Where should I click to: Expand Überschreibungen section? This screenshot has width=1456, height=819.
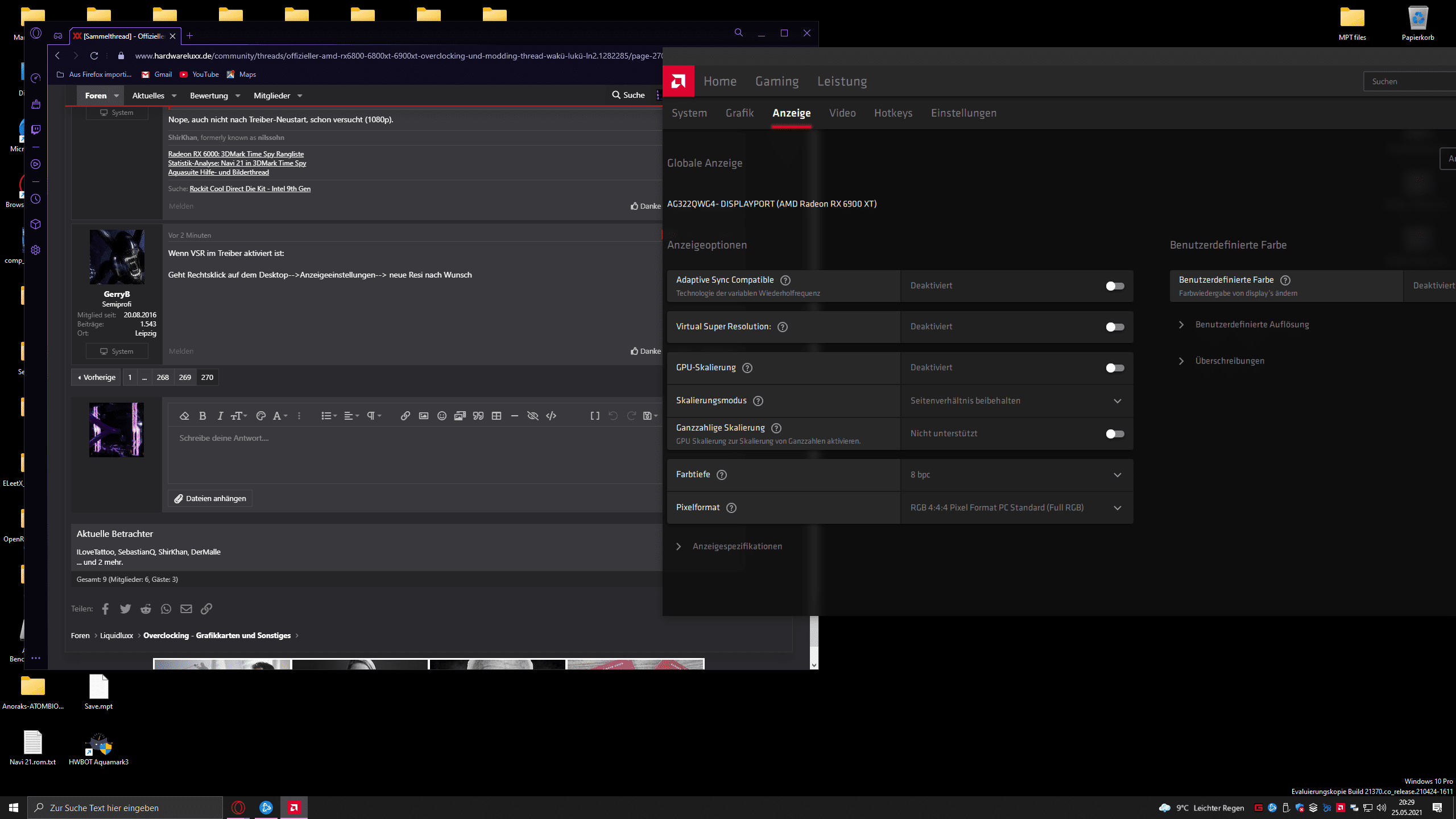click(x=1222, y=361)
